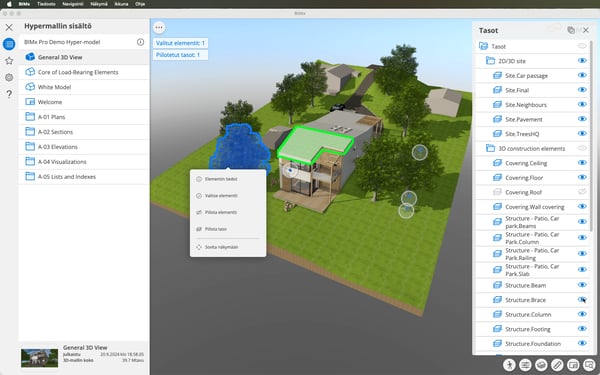This screenshot has height=375, width=600.
Task: Open the three-dot options button in viewport
Action: click(x=159, y=28)
